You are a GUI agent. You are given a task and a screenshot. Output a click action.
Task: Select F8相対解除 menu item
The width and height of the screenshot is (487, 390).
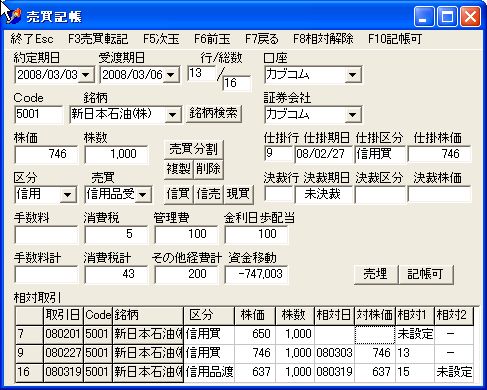point(323,39)
